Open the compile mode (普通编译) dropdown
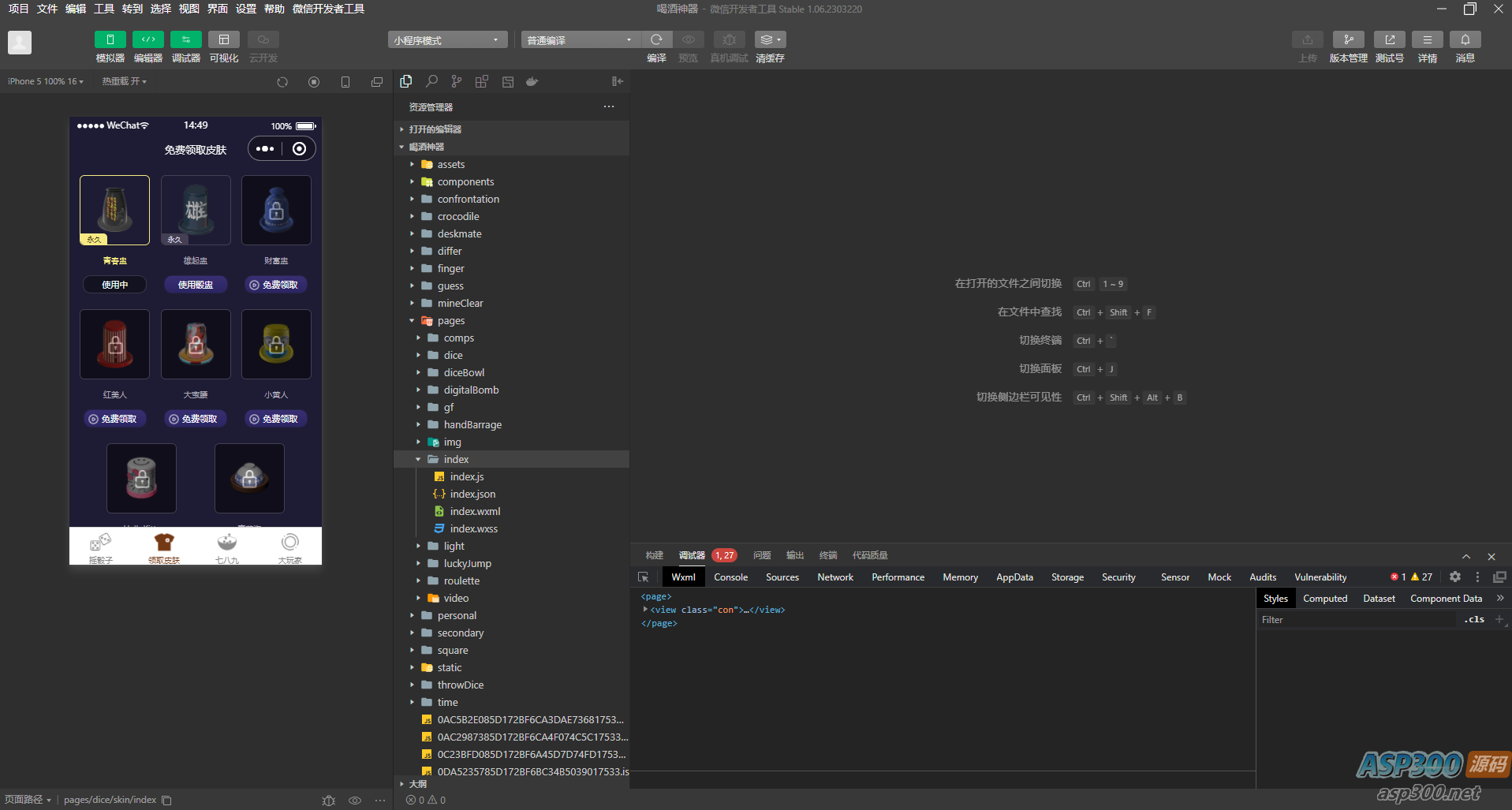This screenshot has height=810, width=1512. [580, 40]
